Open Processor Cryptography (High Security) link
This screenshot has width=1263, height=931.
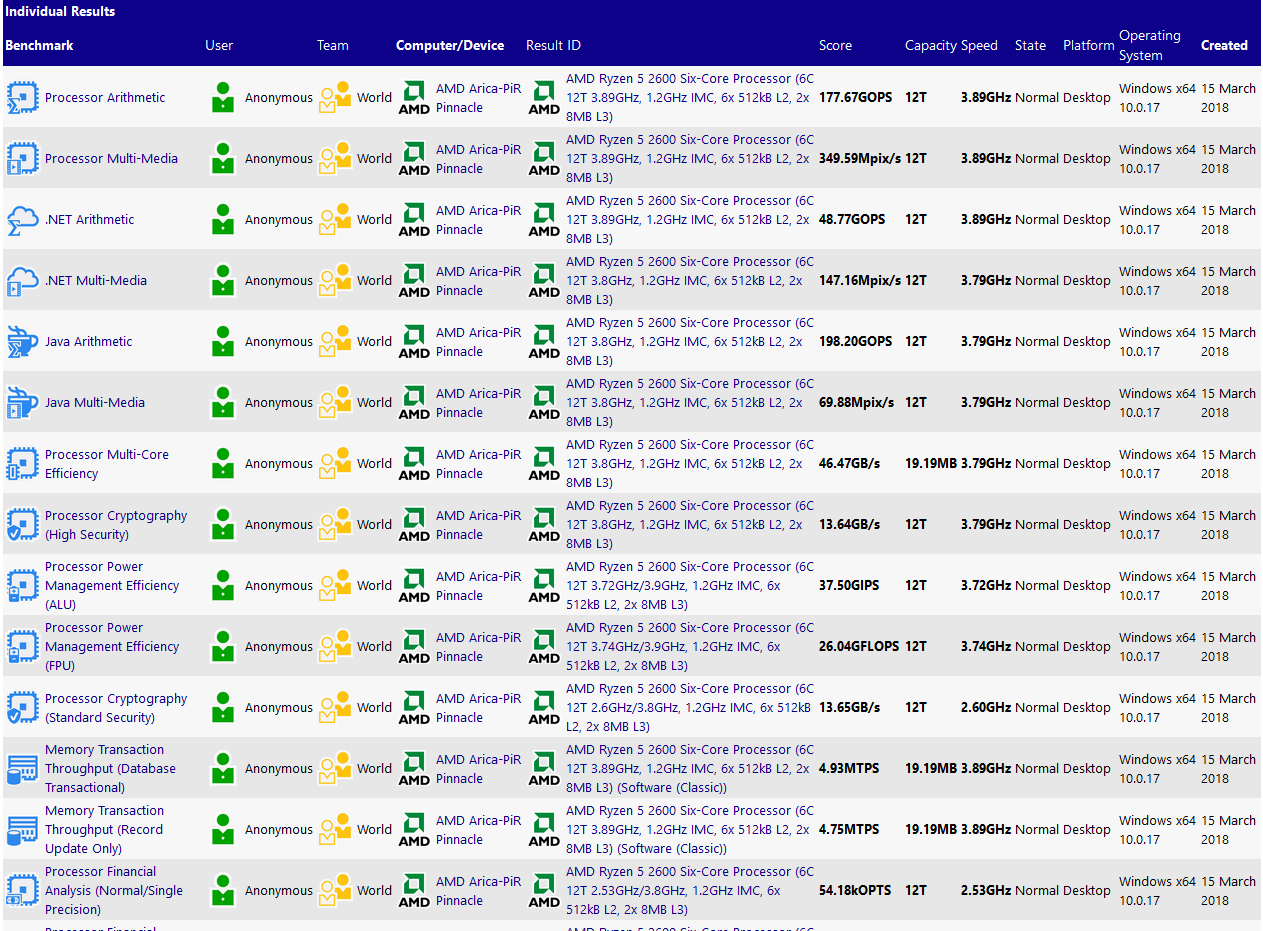tap(116, 525)
